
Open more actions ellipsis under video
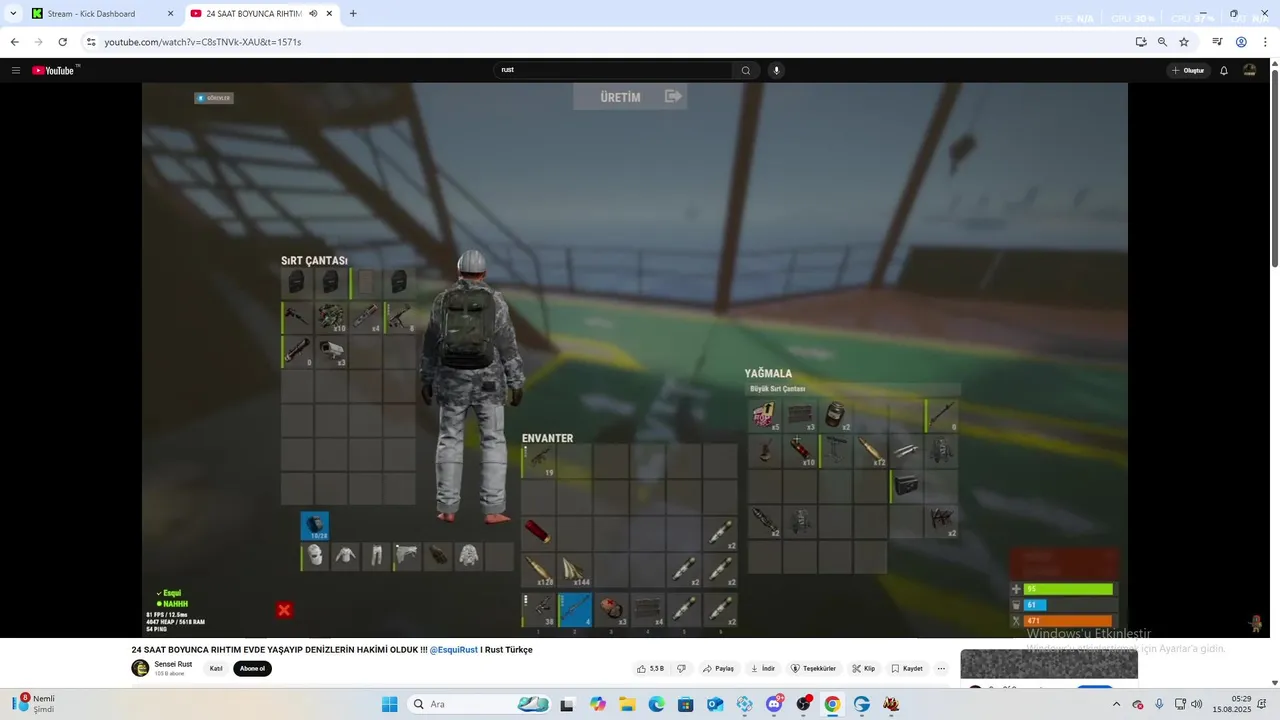coord(941,668)
